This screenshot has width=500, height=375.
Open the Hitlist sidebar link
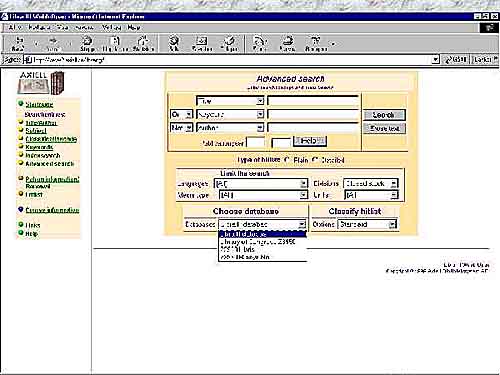(34, 194)
